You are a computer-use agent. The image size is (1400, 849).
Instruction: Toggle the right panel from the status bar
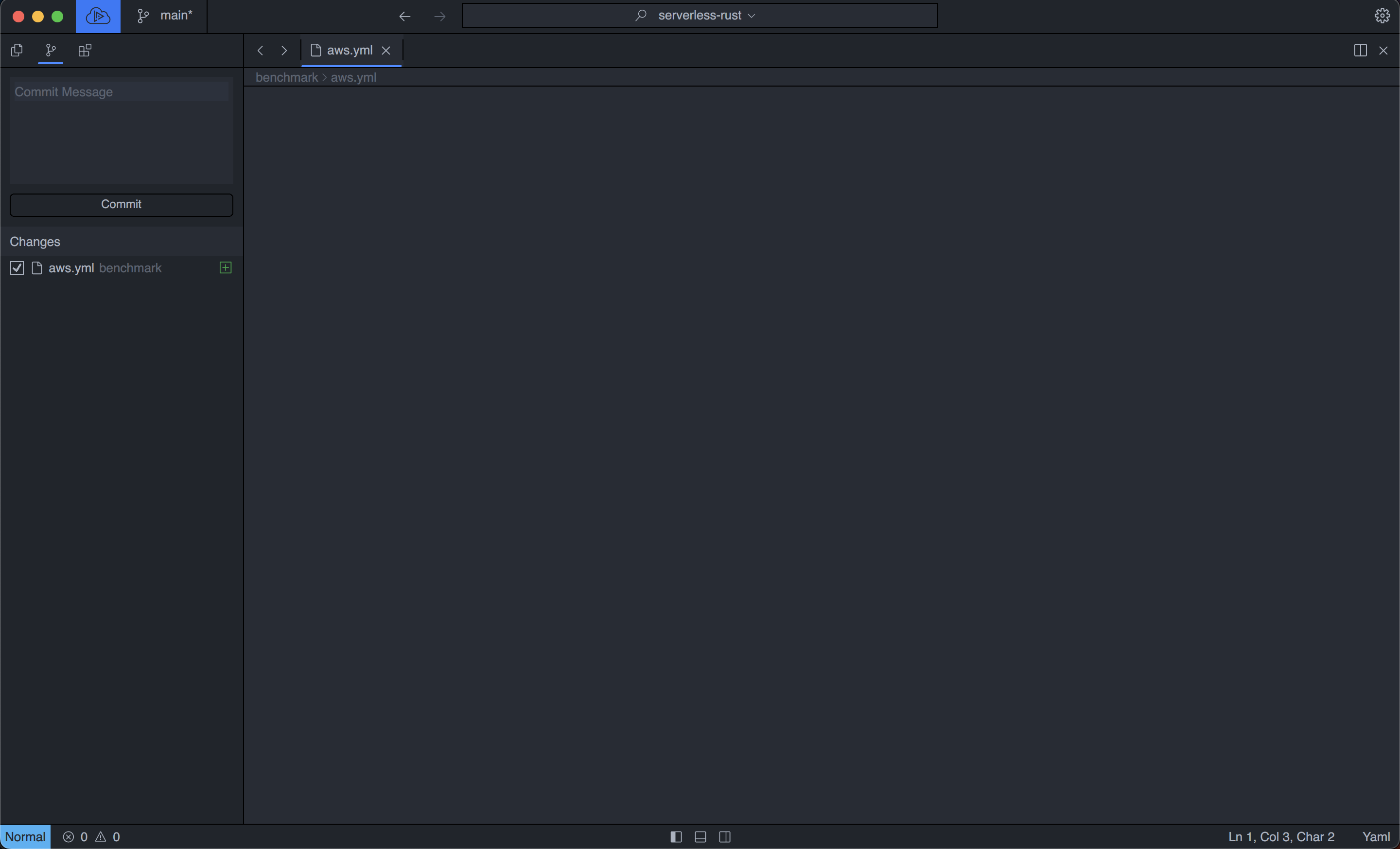click(x=725, y=836)
